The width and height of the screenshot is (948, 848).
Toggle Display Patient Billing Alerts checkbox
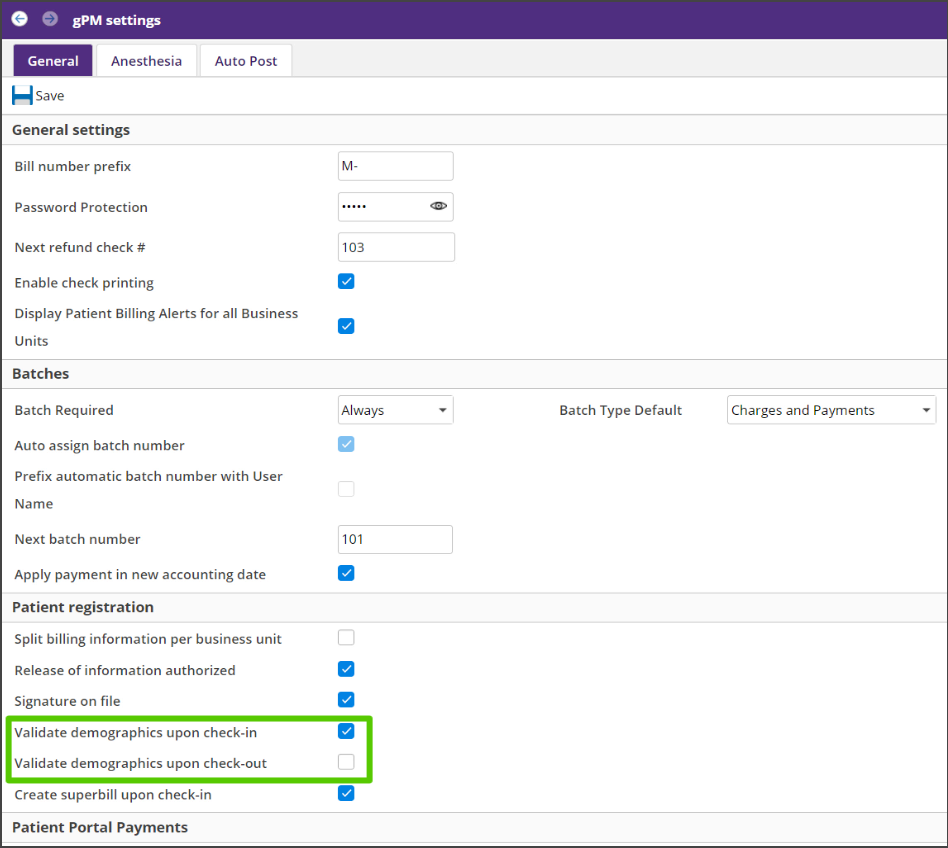pyautogui.click(x=346, y=326)
